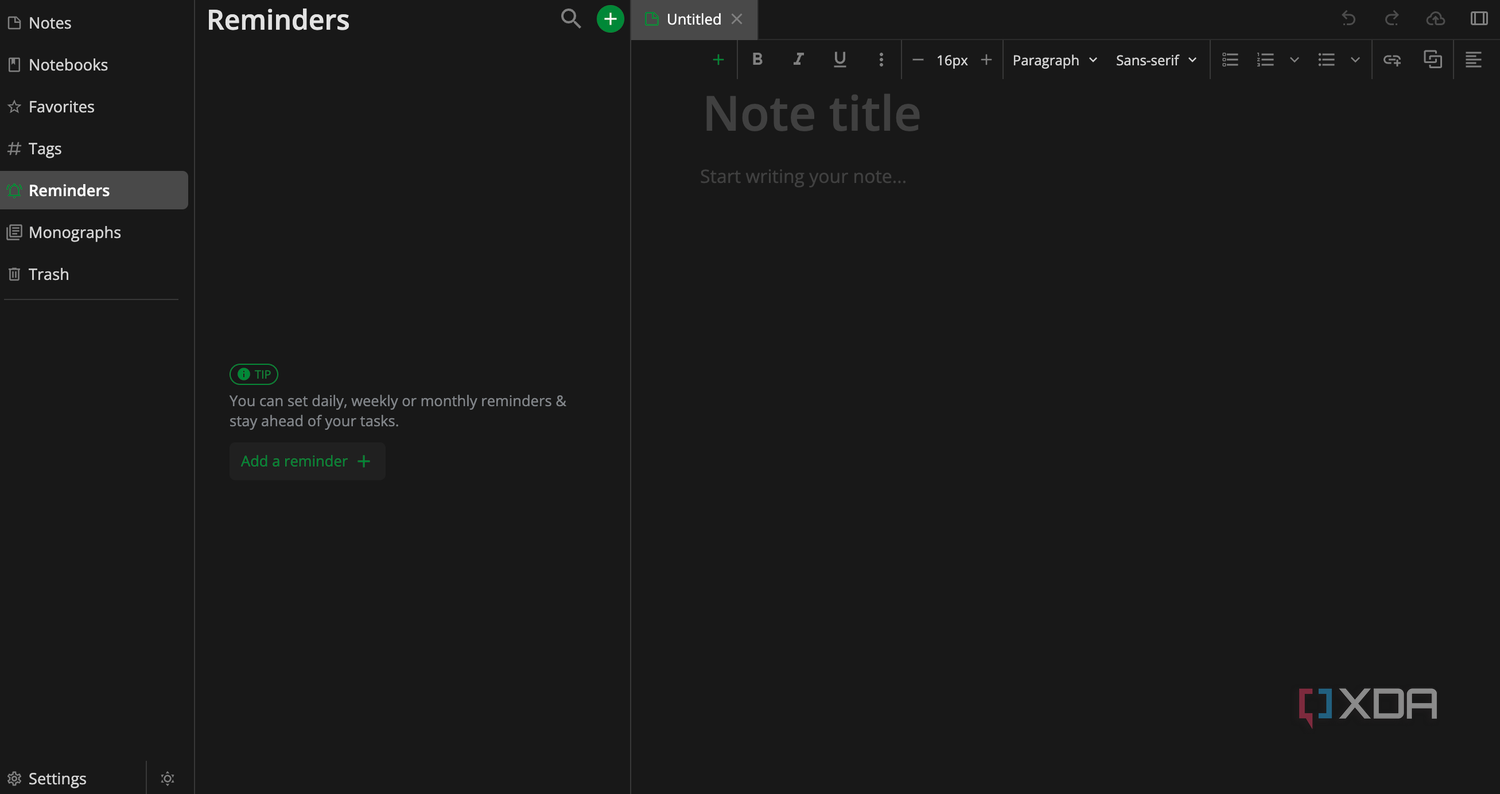Open Notes in the sidebar
1500x794 pixels.
[x=94, y=23]
